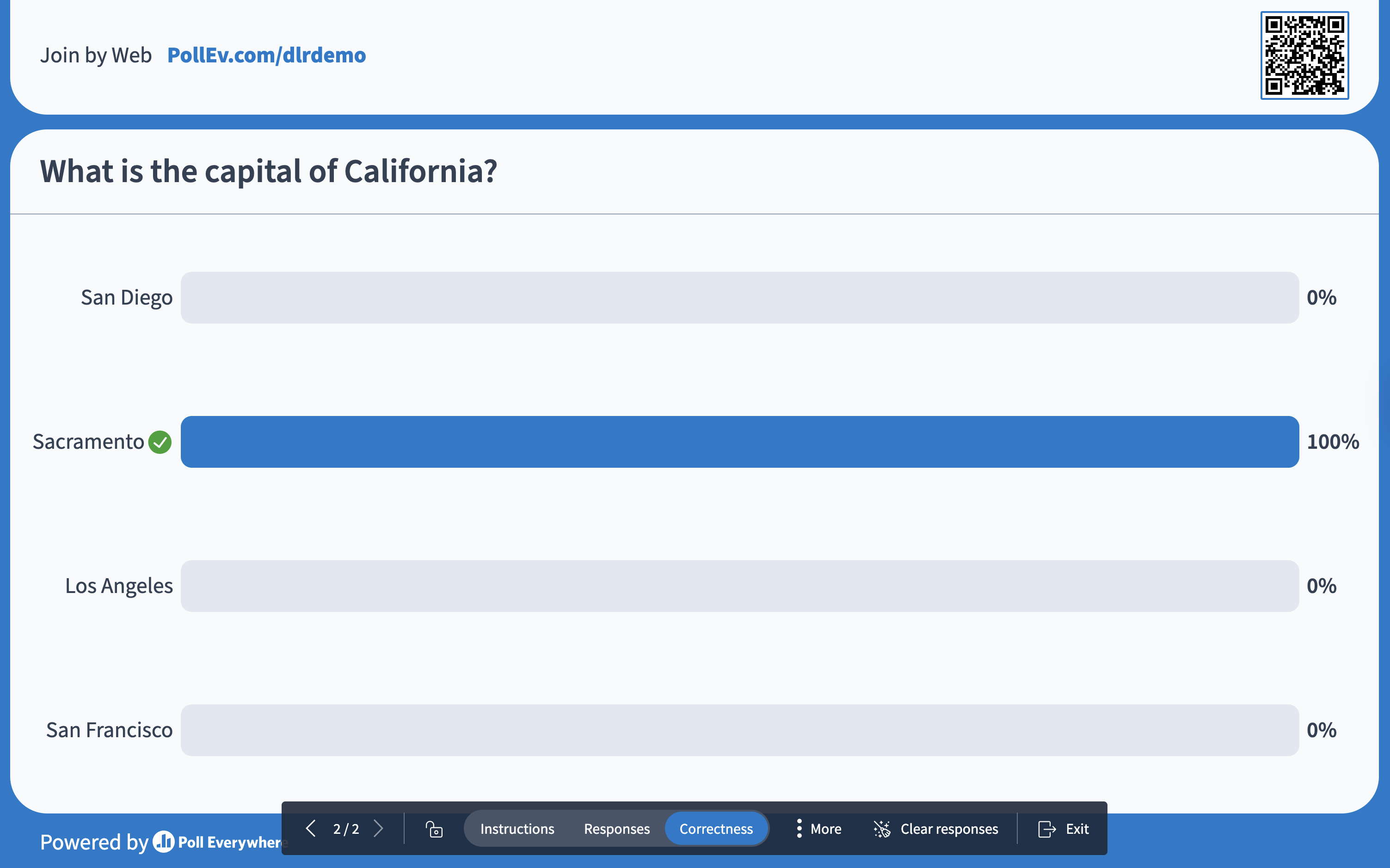
Task: Open the More options menu
Action: [818, 829]
